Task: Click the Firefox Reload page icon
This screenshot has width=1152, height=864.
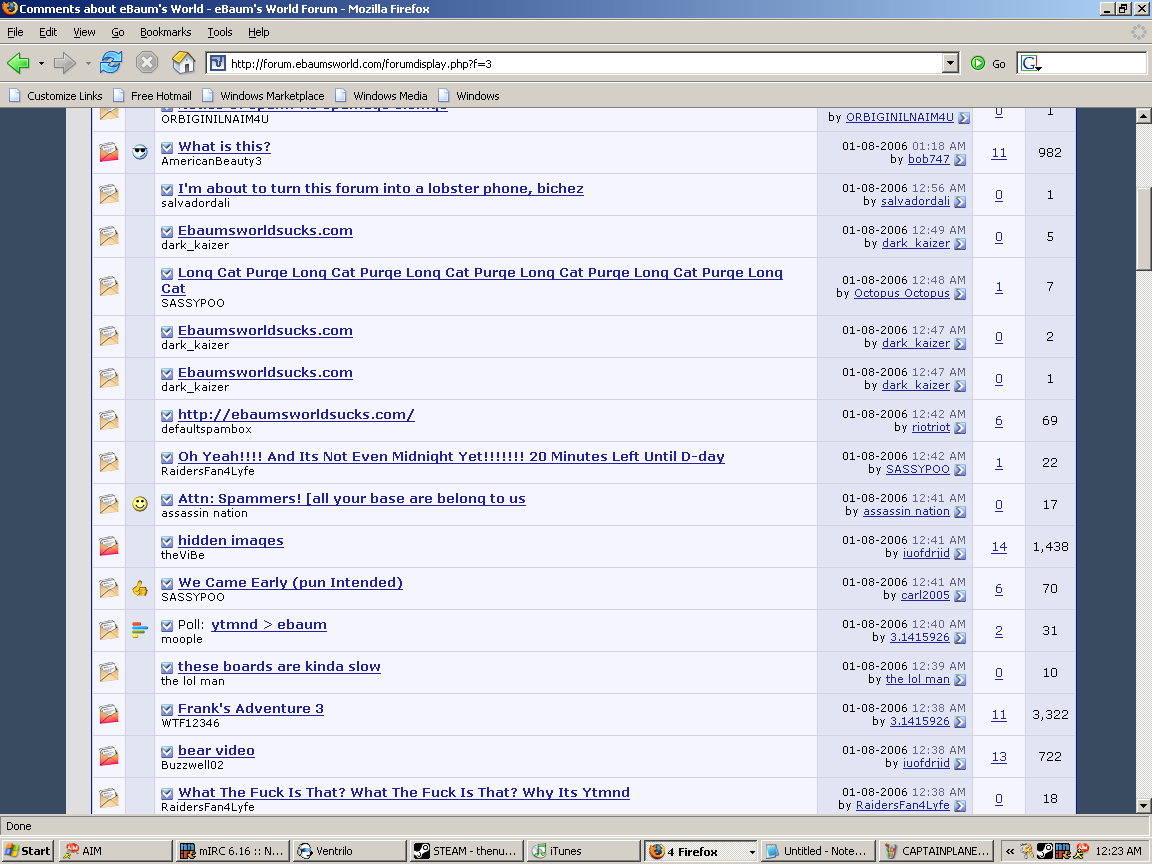Action: click(110, 63)
